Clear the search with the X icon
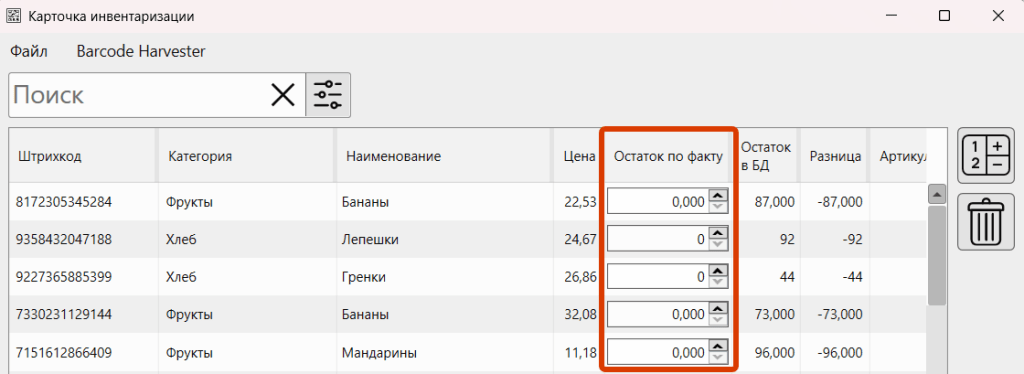The height and width of the screenshot is (374, 1024). (283, 95)
